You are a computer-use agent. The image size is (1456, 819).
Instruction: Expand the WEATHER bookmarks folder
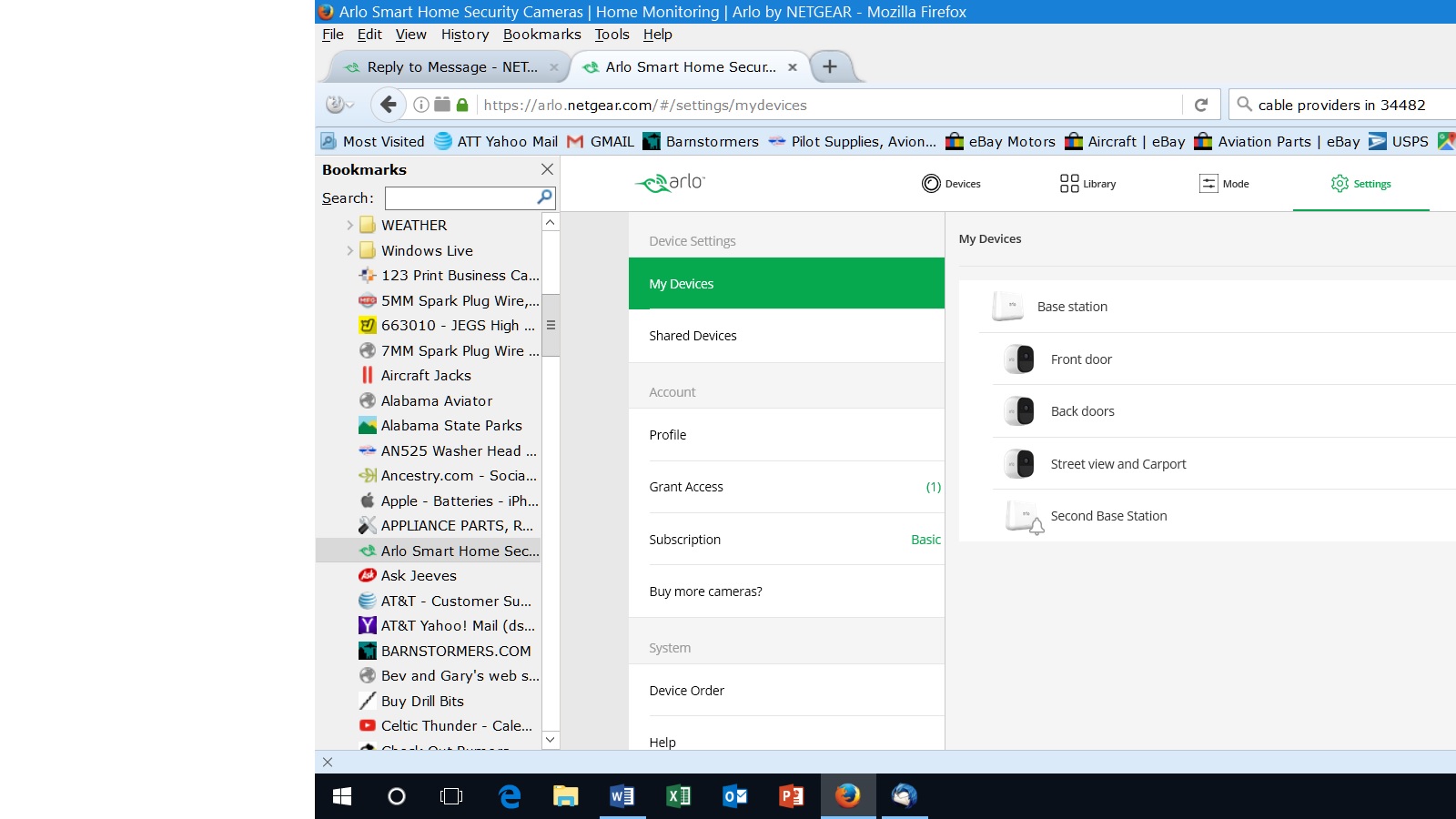click(x=349, y=225)
